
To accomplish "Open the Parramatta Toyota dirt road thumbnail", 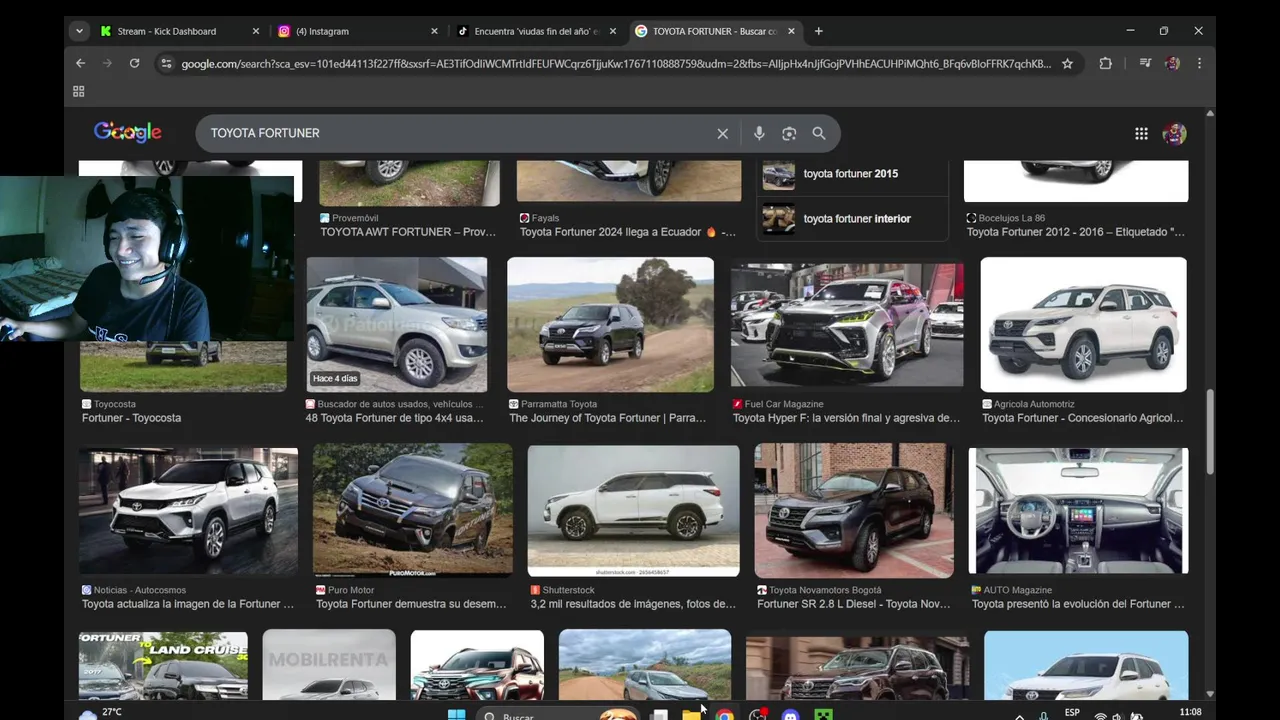I will click(x=610, y=325).
